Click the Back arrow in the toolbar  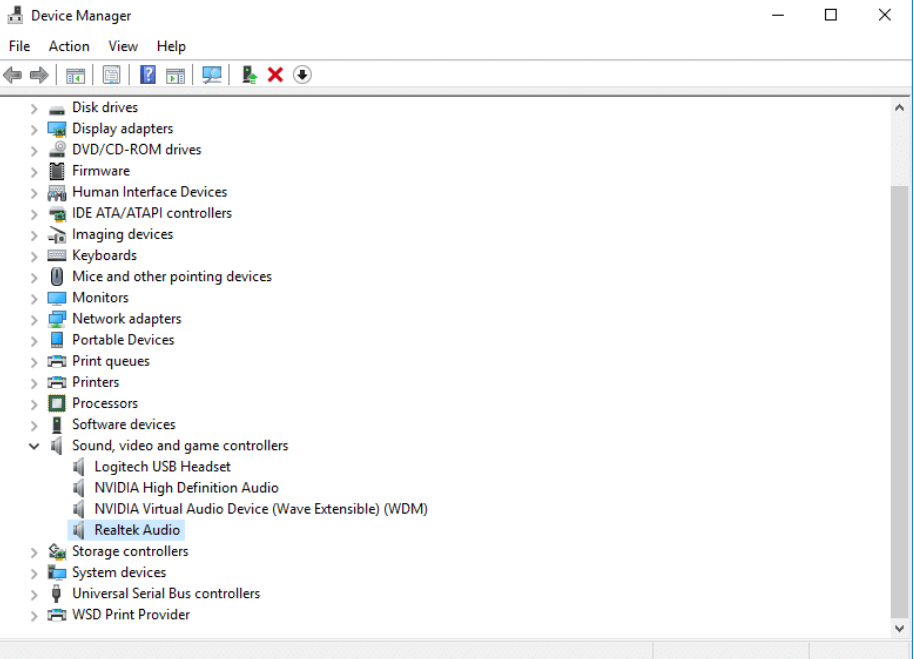[13, 75]
